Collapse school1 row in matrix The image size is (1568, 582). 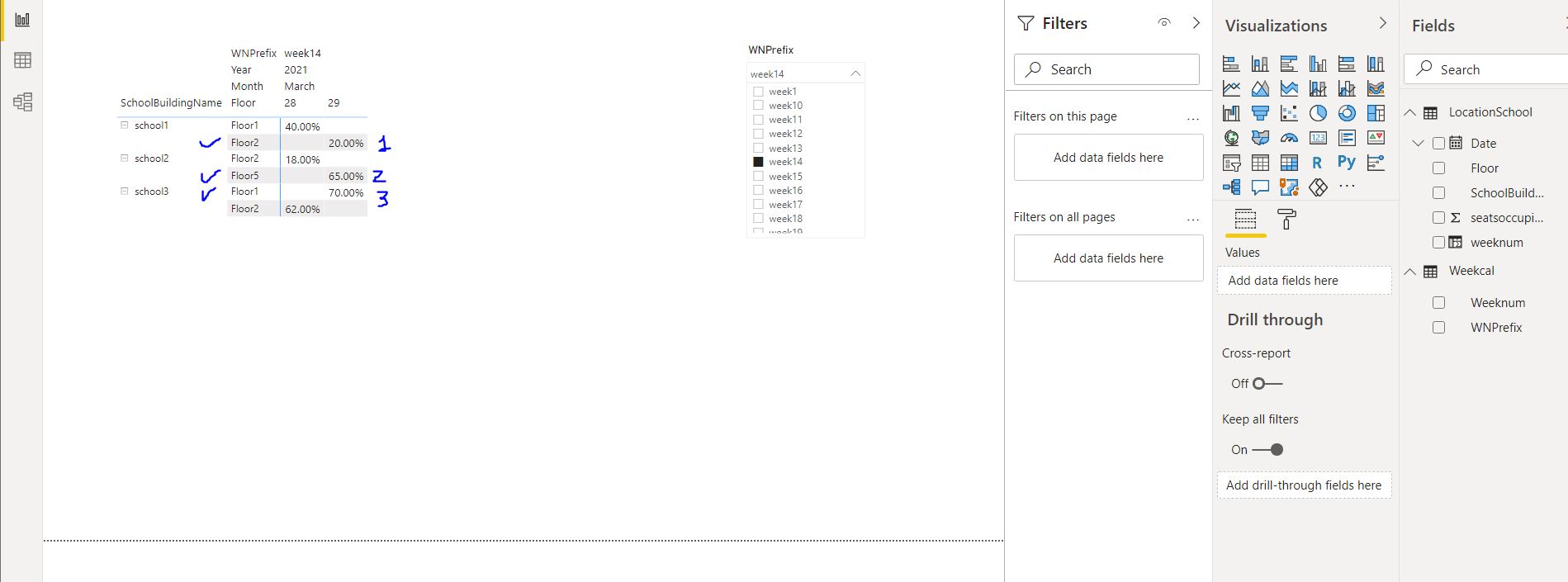pyautogui.click(x=125, y=125)
